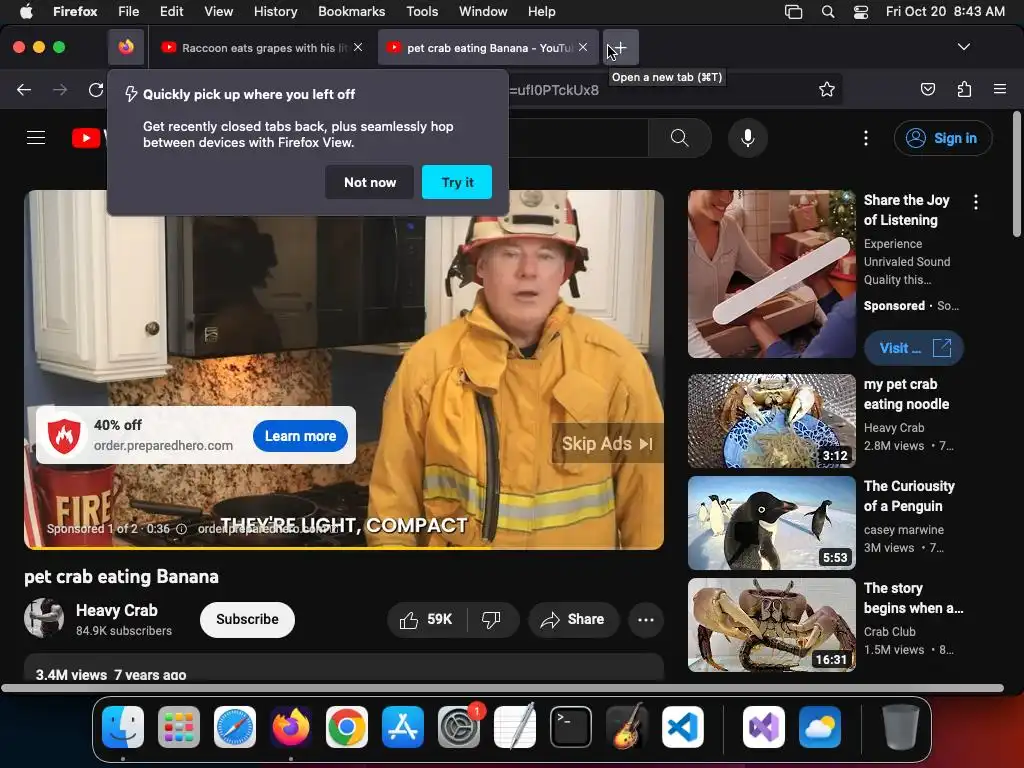1024x768 pixels.
Task: Close the pet crab eating Banana tab
Action: pos(583,47)
